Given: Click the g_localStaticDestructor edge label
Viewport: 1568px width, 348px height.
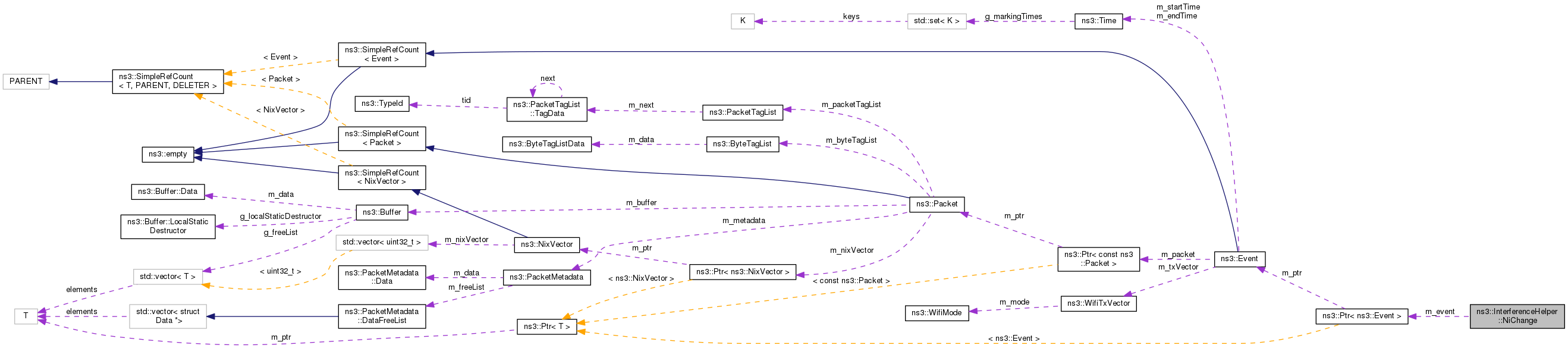Looking at the screenshot, I should pos(280,217).
